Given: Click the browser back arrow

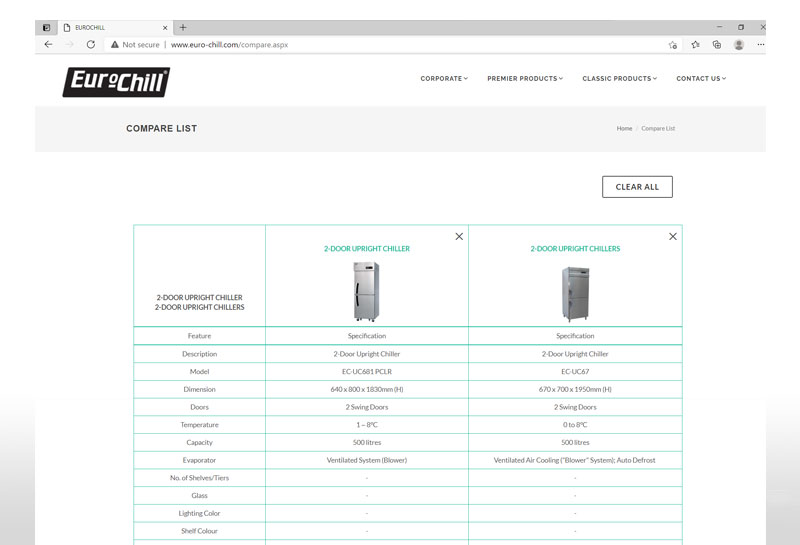Looking at the screenshot, I should (x=48, y=44).
